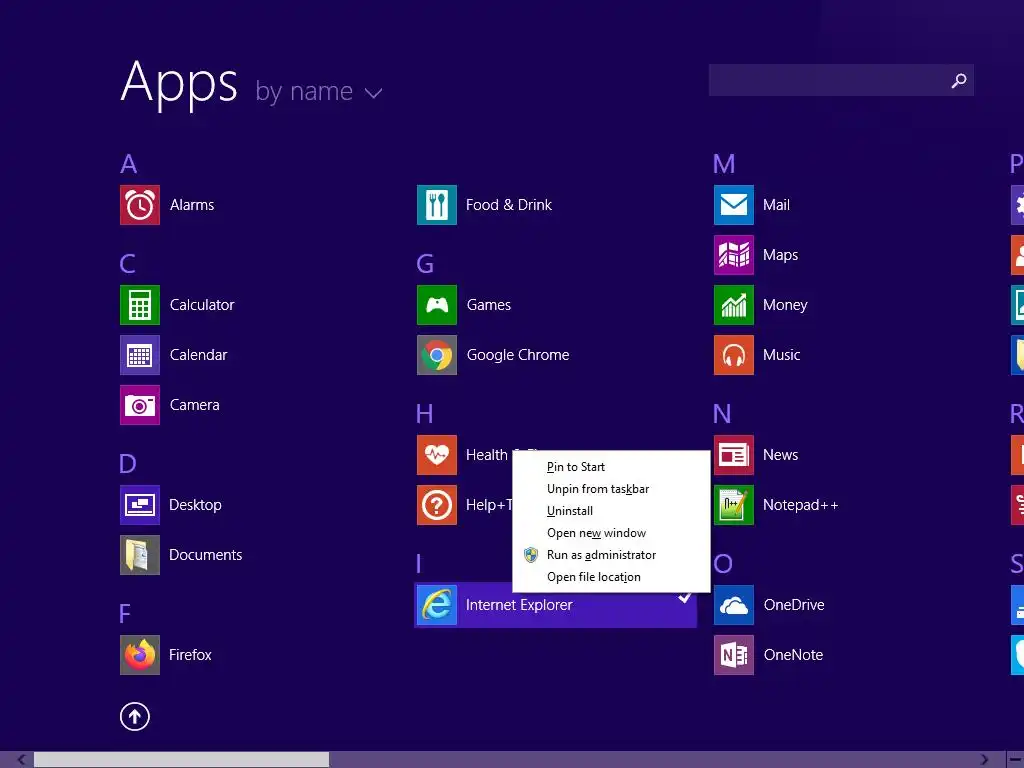Click the letter M group header
The width and height of the screenshot is (1024, 768).
724,164
